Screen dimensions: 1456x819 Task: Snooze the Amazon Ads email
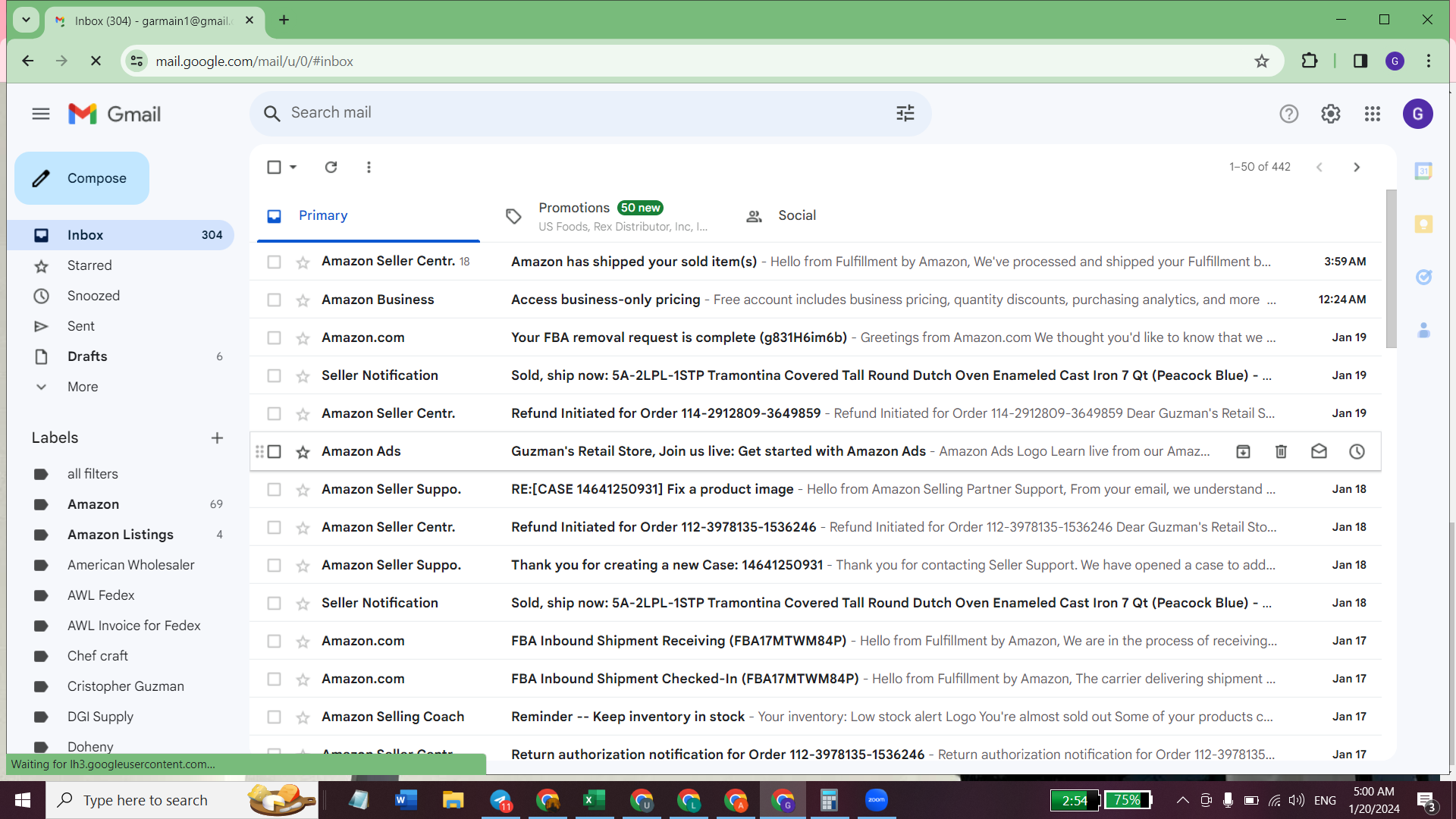pos(1357,451)
